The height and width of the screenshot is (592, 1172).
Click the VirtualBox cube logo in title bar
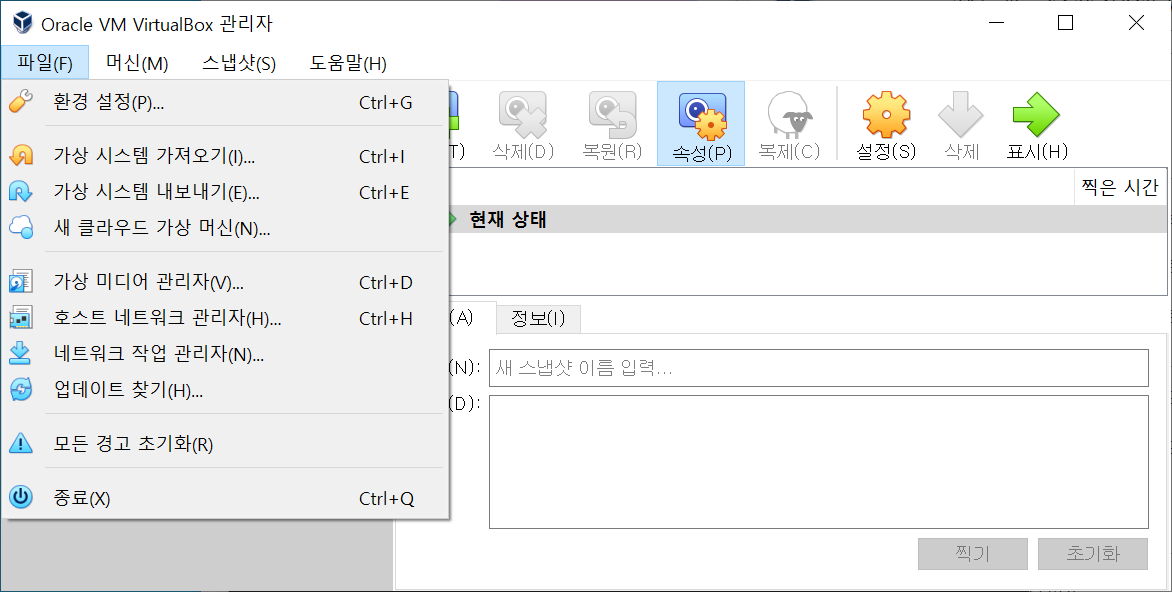tap(22, 23)
